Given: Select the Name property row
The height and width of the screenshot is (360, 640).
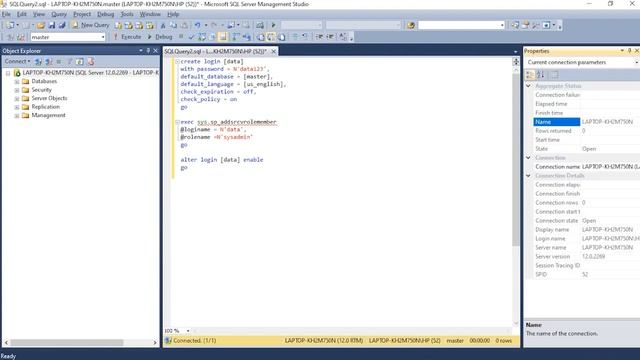Looking at the screenshot, I should pos(586,122).
